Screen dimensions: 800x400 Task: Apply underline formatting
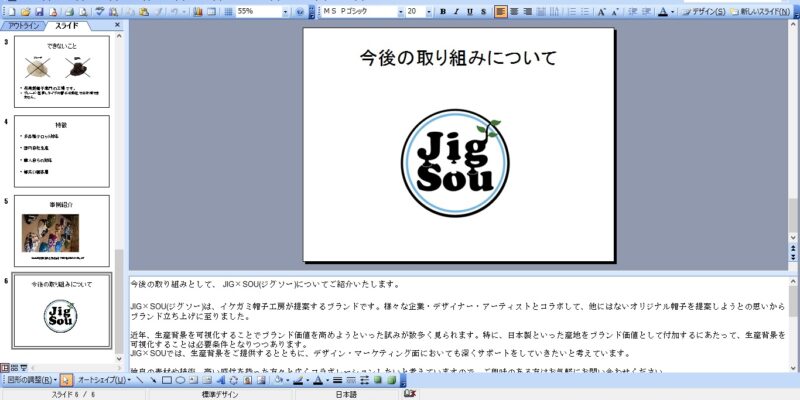coord(469,12)
